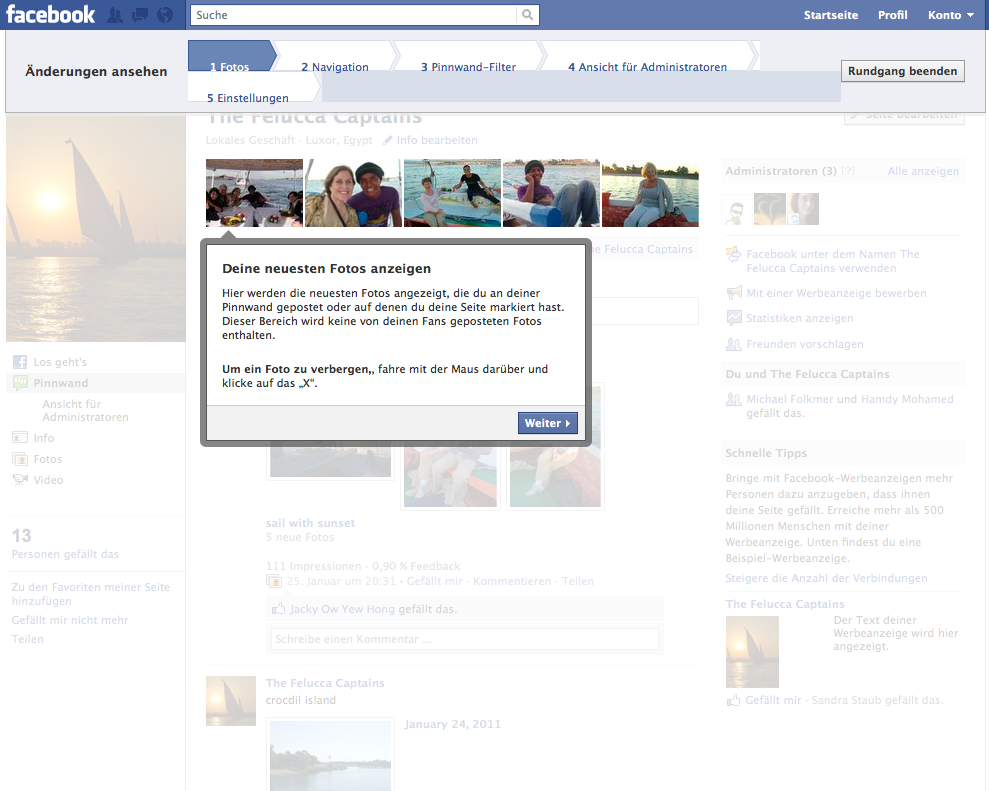Click Alle anzeigen for administrators
This screenshot has width=989, height=791.
[x=923, y=171]
